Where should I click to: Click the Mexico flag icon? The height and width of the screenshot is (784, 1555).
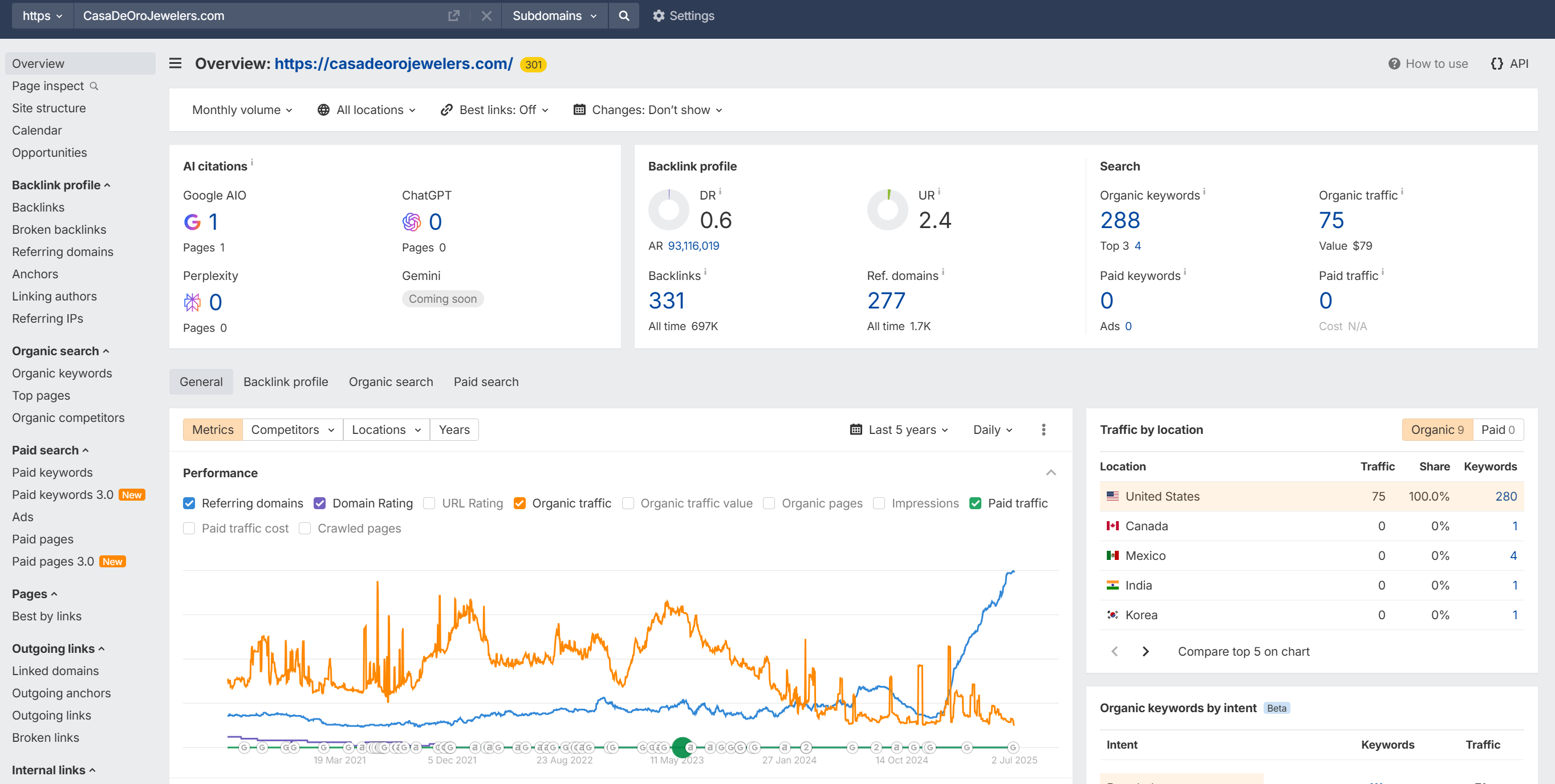click(x=1113, y=555)
